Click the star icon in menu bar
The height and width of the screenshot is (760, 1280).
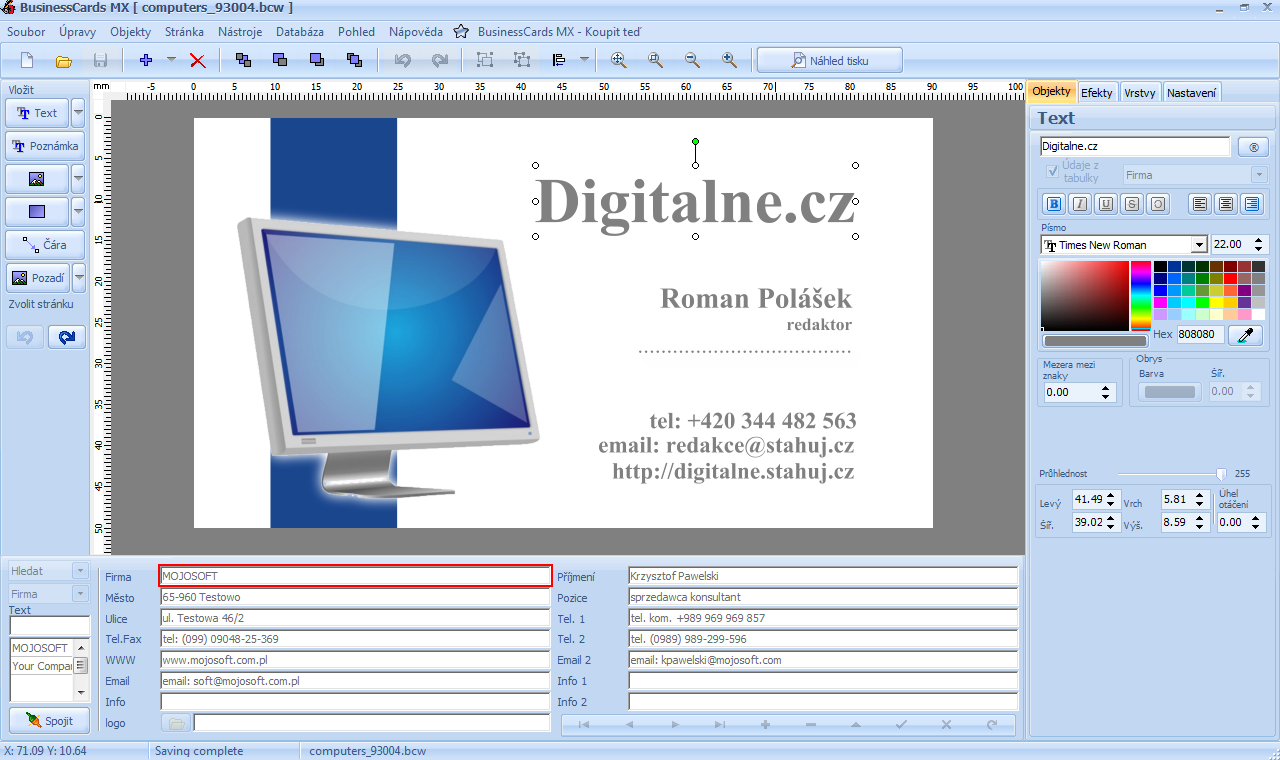461,32
